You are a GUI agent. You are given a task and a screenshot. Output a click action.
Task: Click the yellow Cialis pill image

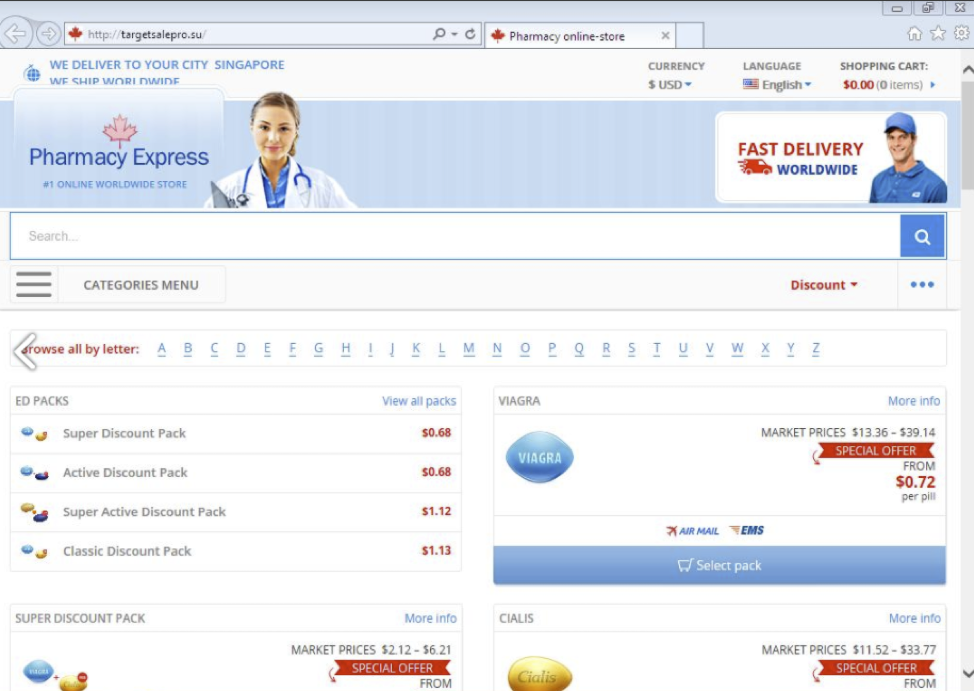[x=539, y=674]
